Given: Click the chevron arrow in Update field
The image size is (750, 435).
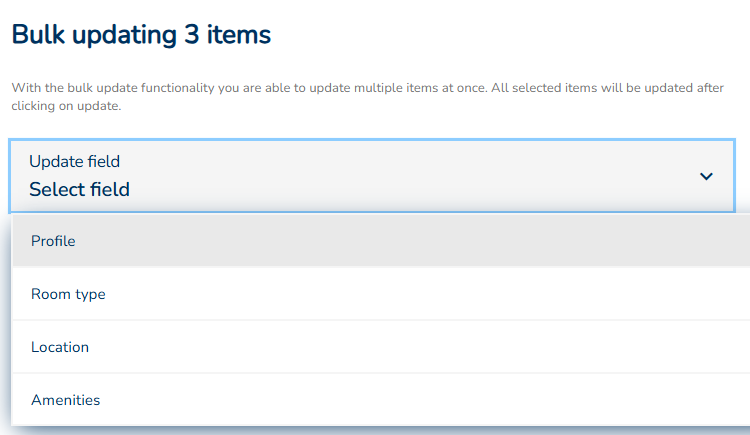Looking at the screenshot, I should point(706,176).
